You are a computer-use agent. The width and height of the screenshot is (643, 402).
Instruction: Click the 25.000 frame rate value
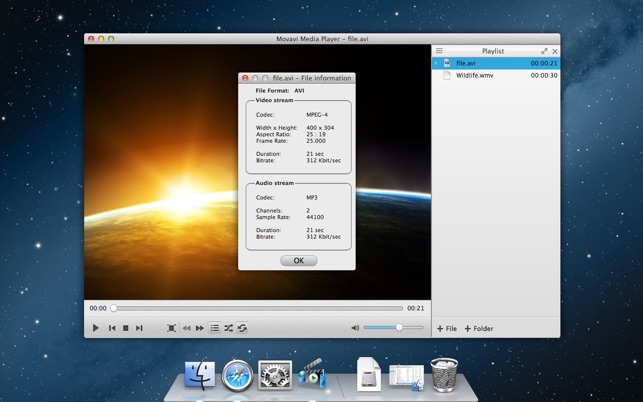[316, 141]
